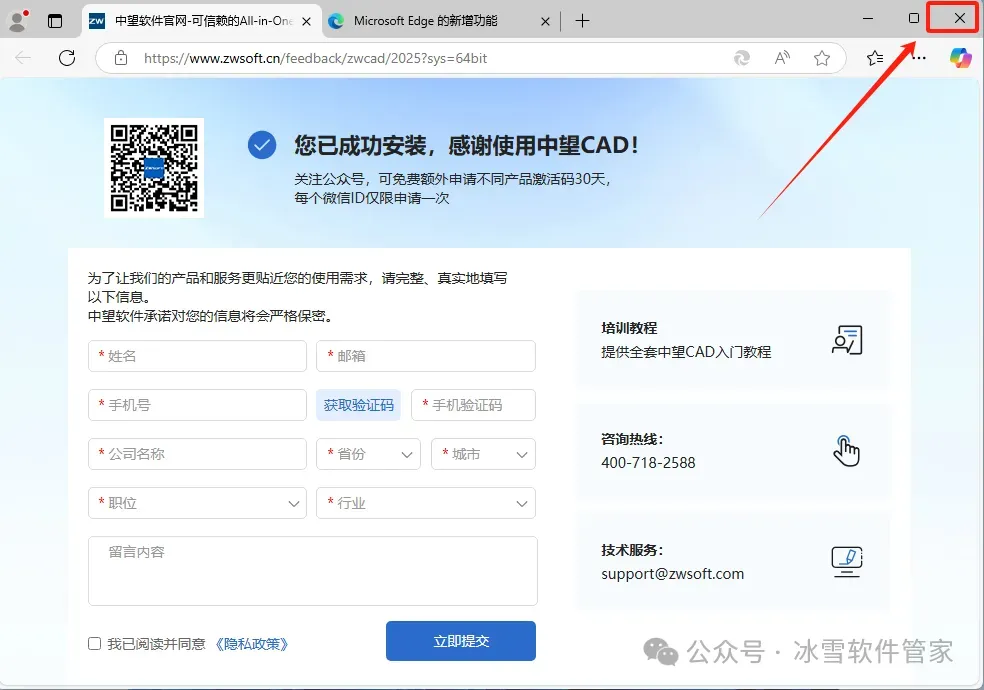Viewport: 984px width, 690px height.
Task: Switch to the 中望软件官网 tab
Action: pos(201,21)
